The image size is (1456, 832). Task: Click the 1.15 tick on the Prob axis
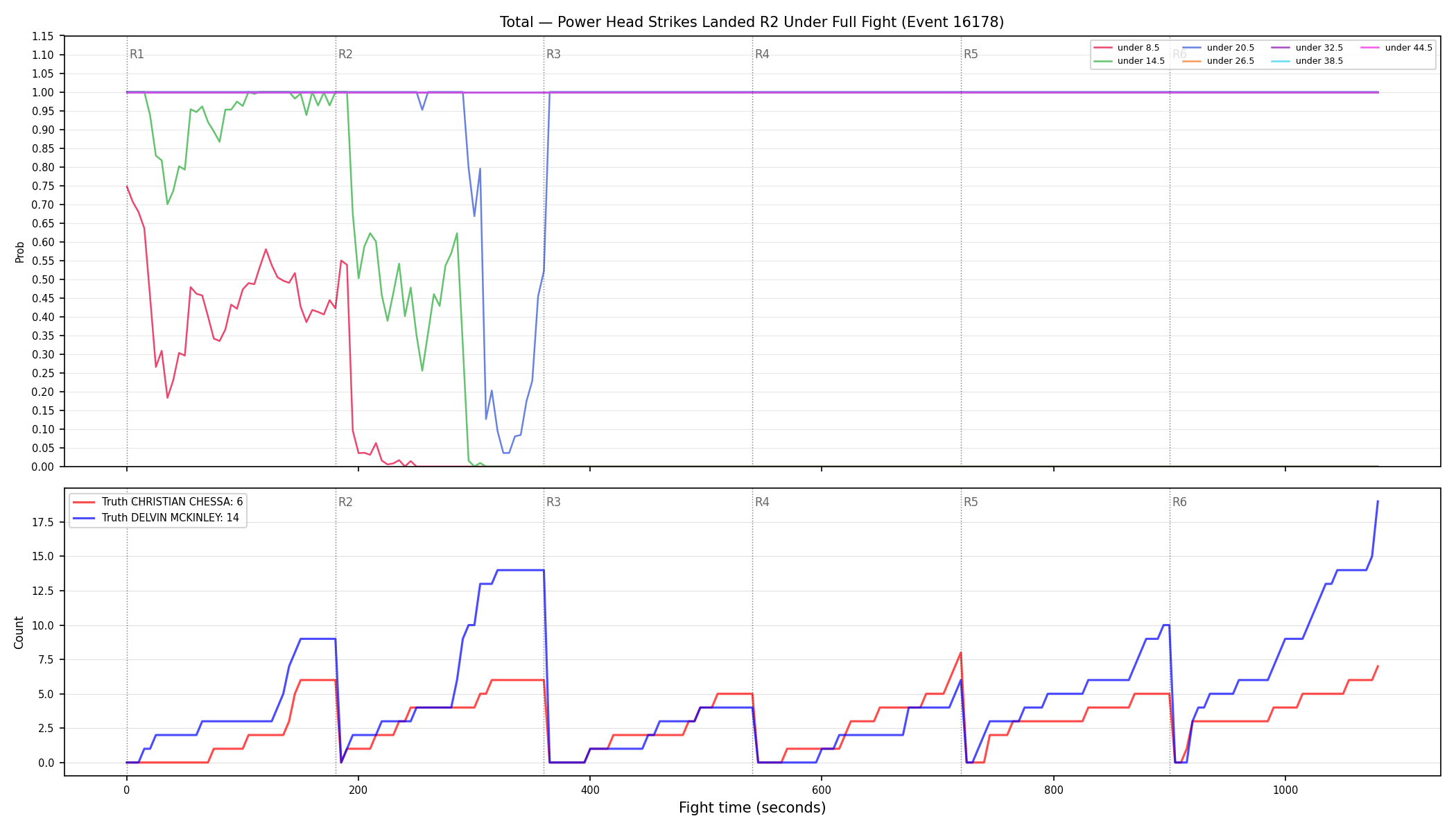[x=43, y=36]
